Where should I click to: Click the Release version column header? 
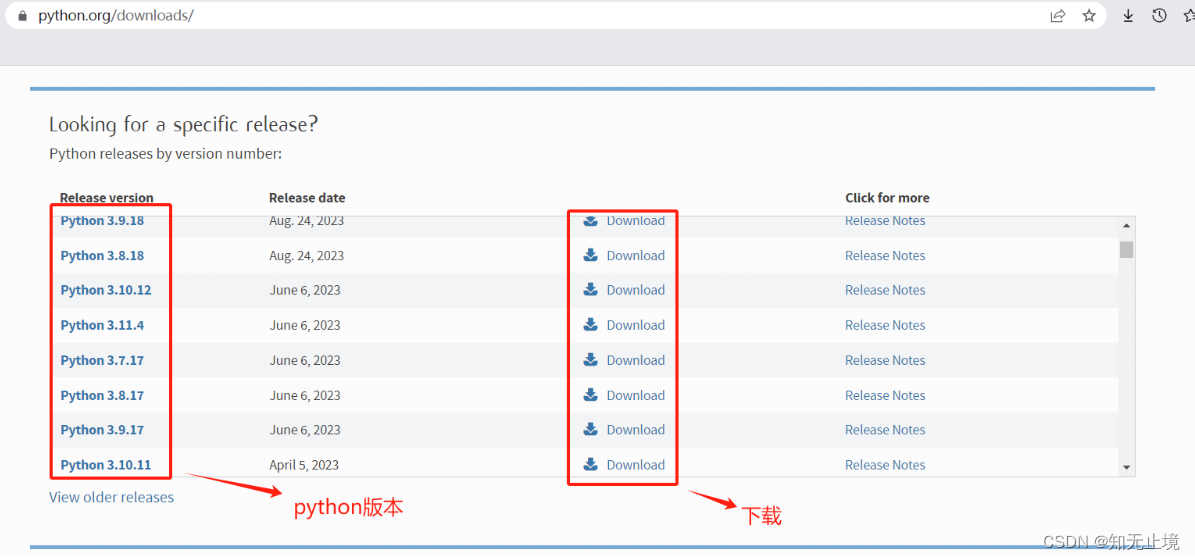tap(107, 197)
